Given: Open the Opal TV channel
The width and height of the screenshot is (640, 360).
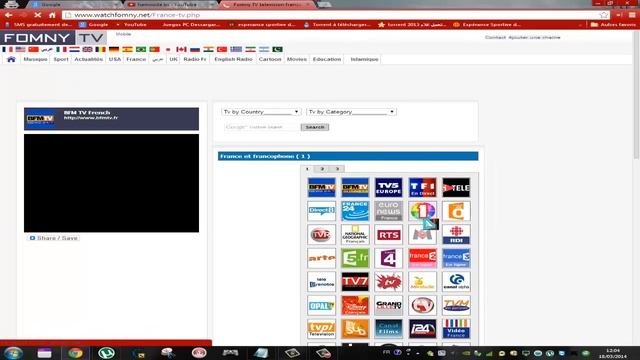Looking at the screenshot, I should pos(321,305).
